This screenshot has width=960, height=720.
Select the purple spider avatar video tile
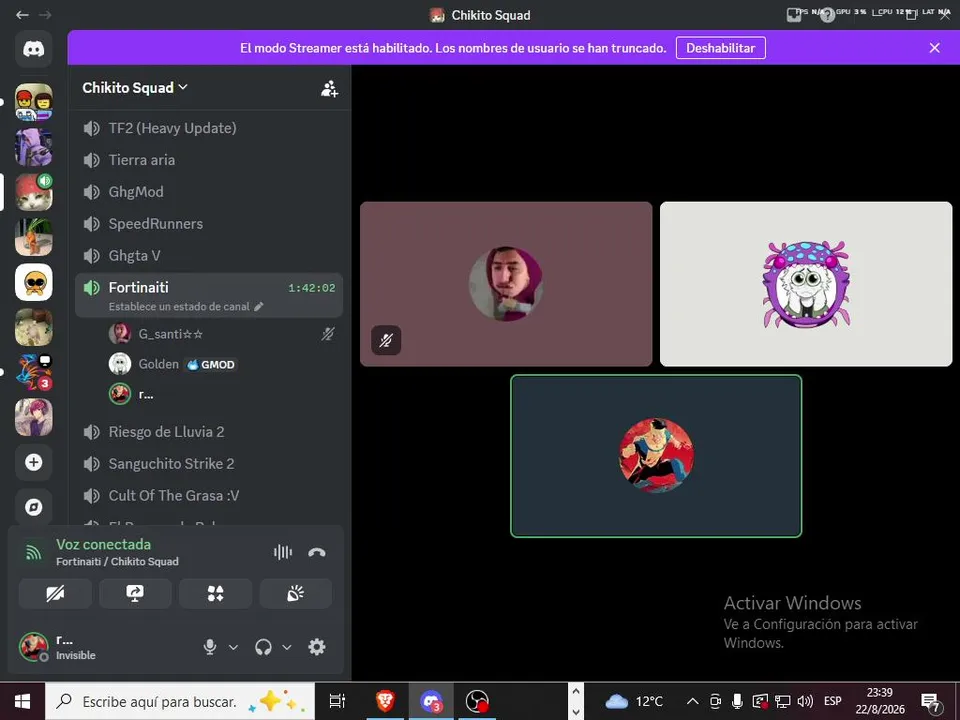point(806,284)
